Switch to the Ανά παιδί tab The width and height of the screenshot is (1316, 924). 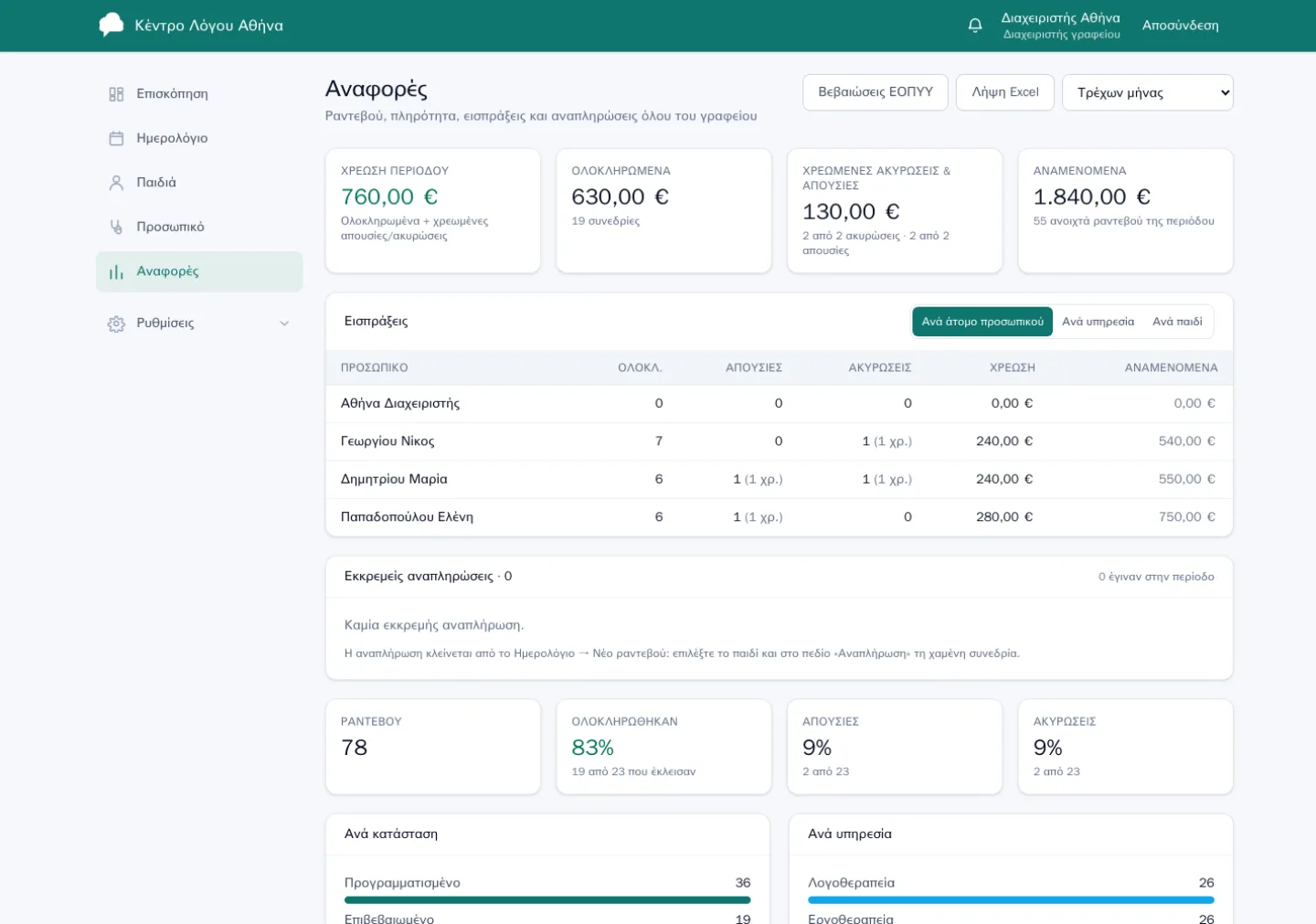(1177, 322)
